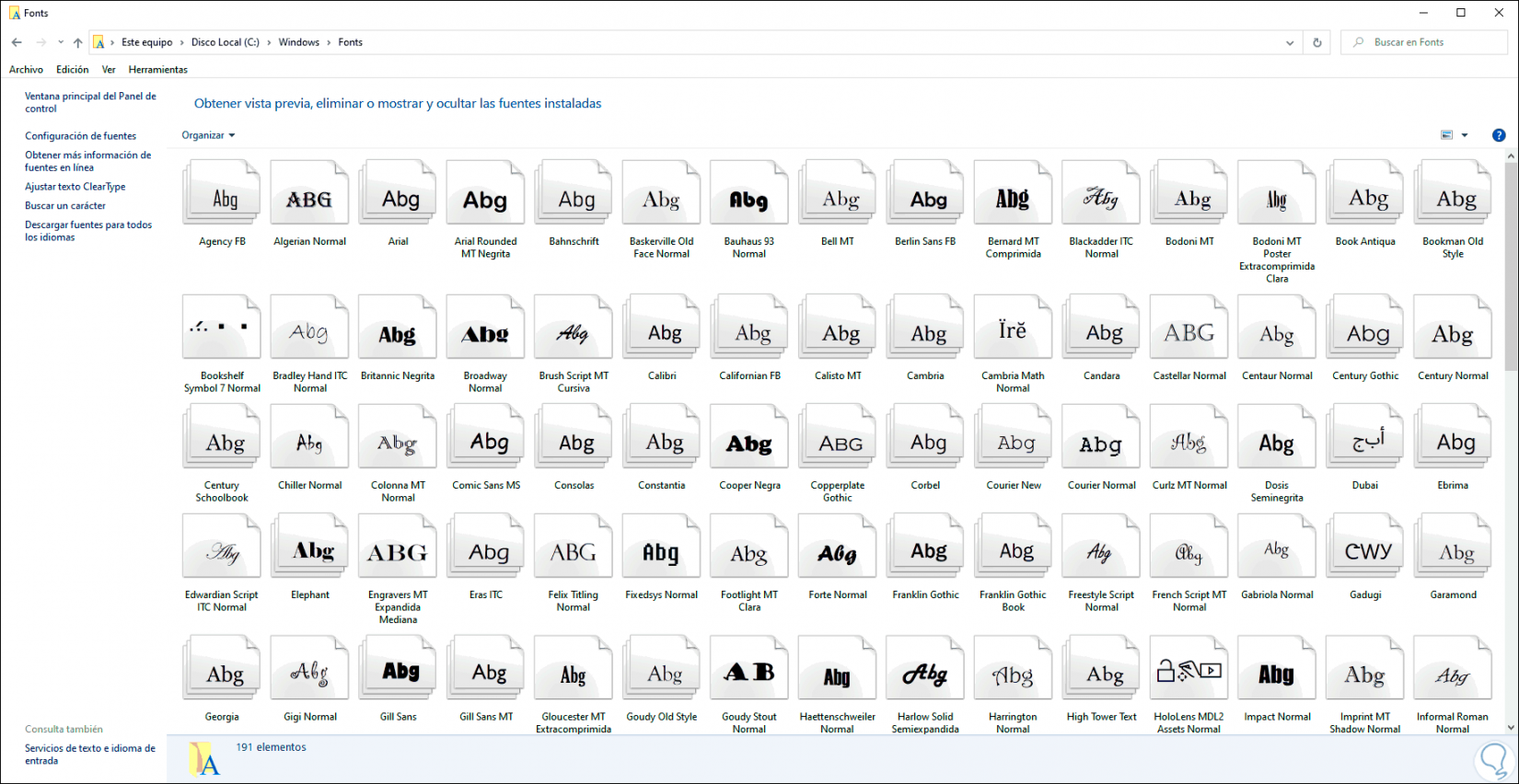The image size is (1519, 784).
Task: Open Ajustar texto ClearType link
Action: (x=75, y=187)
